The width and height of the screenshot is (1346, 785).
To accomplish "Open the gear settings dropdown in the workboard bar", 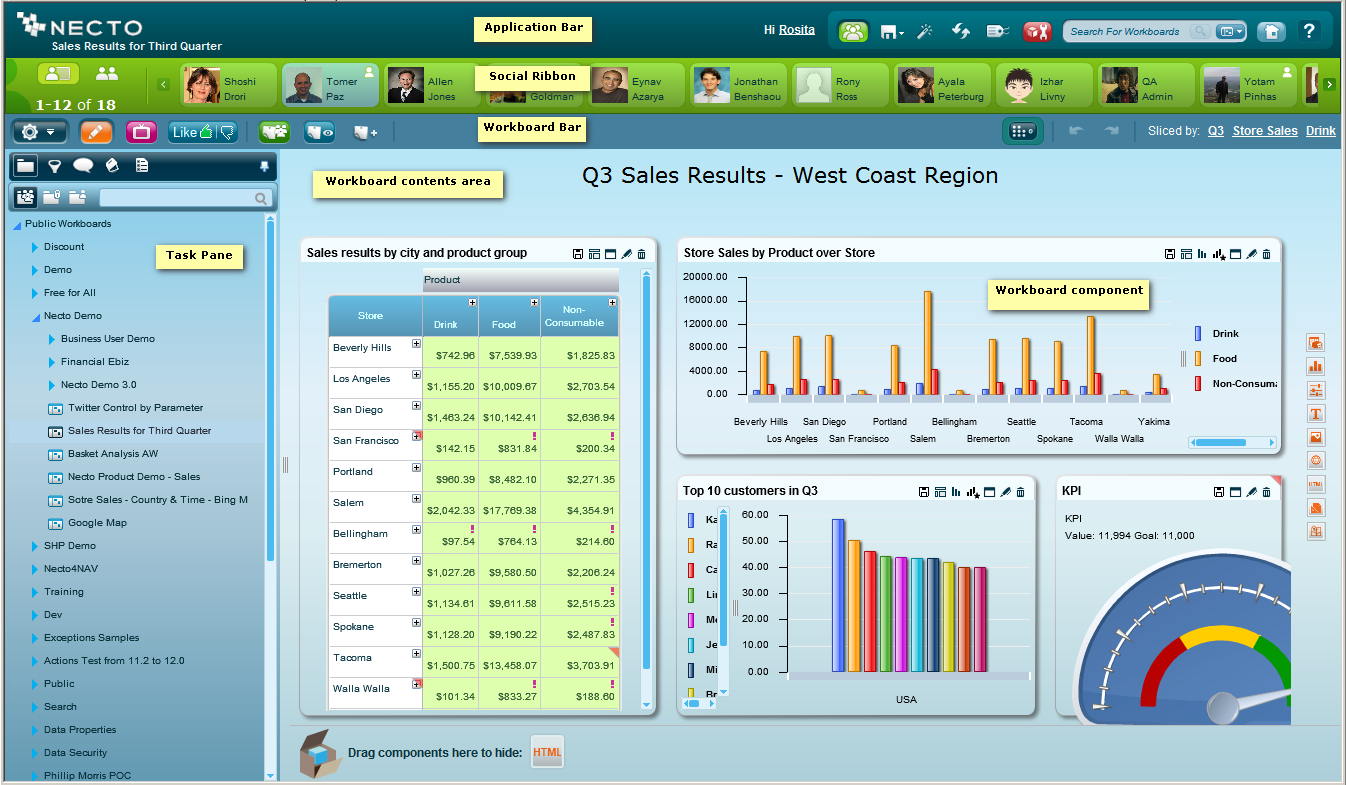I will (x=40, y=131).
